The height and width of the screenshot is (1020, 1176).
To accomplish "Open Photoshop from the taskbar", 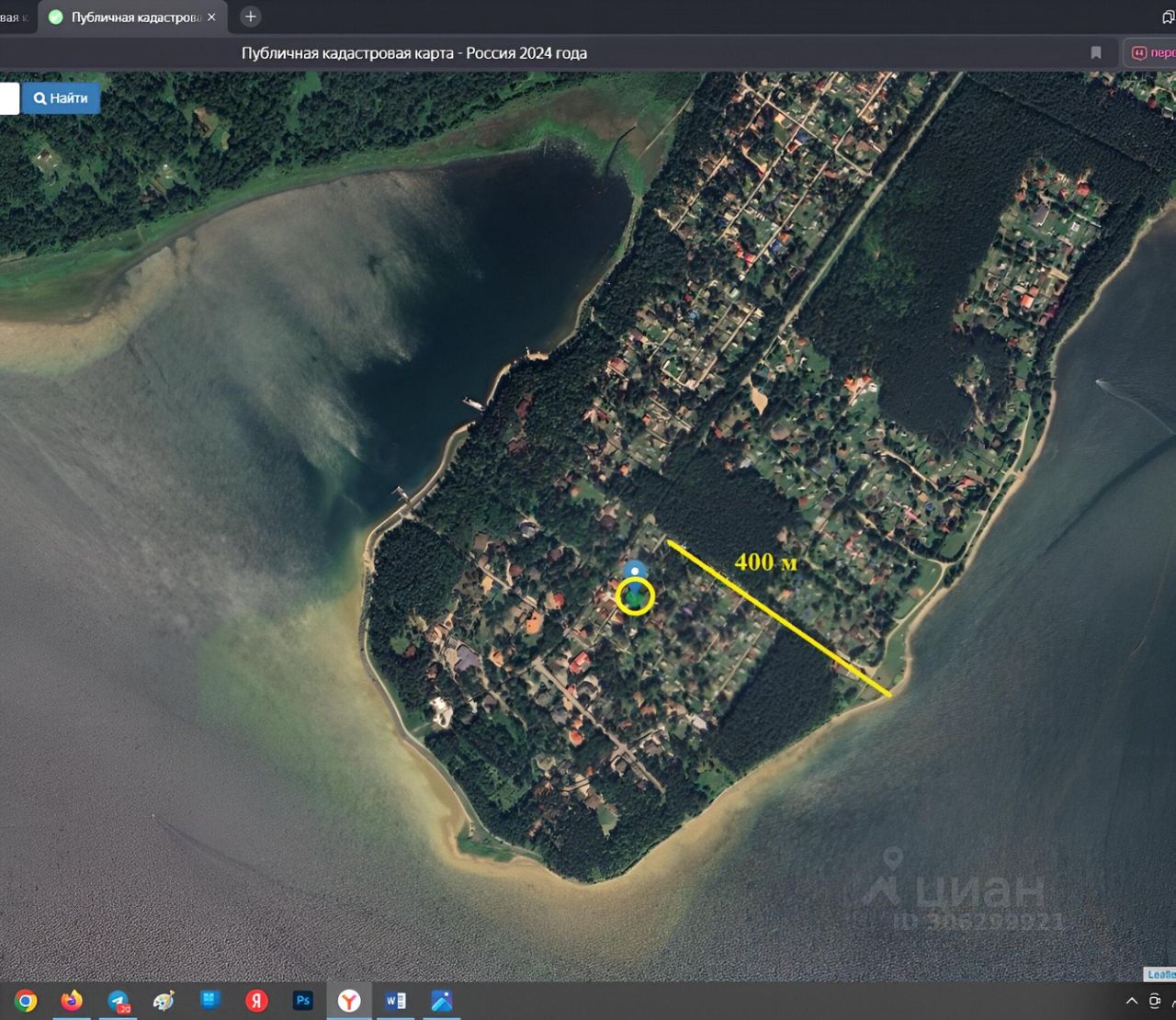I will [x=303, y=1001].
